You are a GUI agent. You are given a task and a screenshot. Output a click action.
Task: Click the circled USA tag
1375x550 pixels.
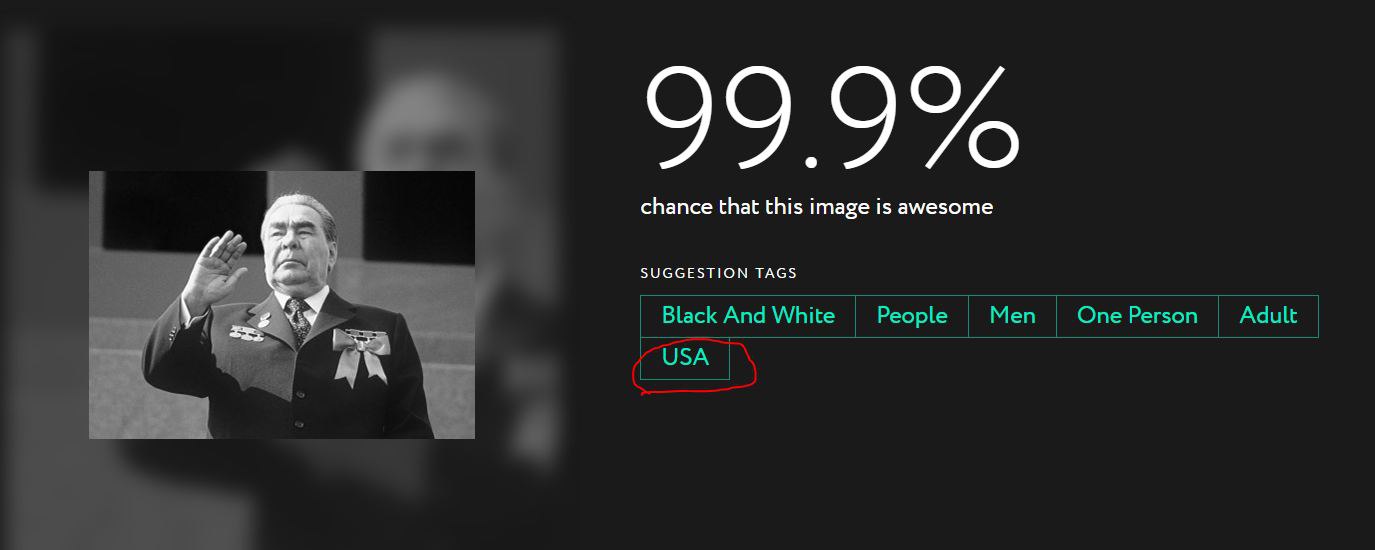(x=685, y=358)
